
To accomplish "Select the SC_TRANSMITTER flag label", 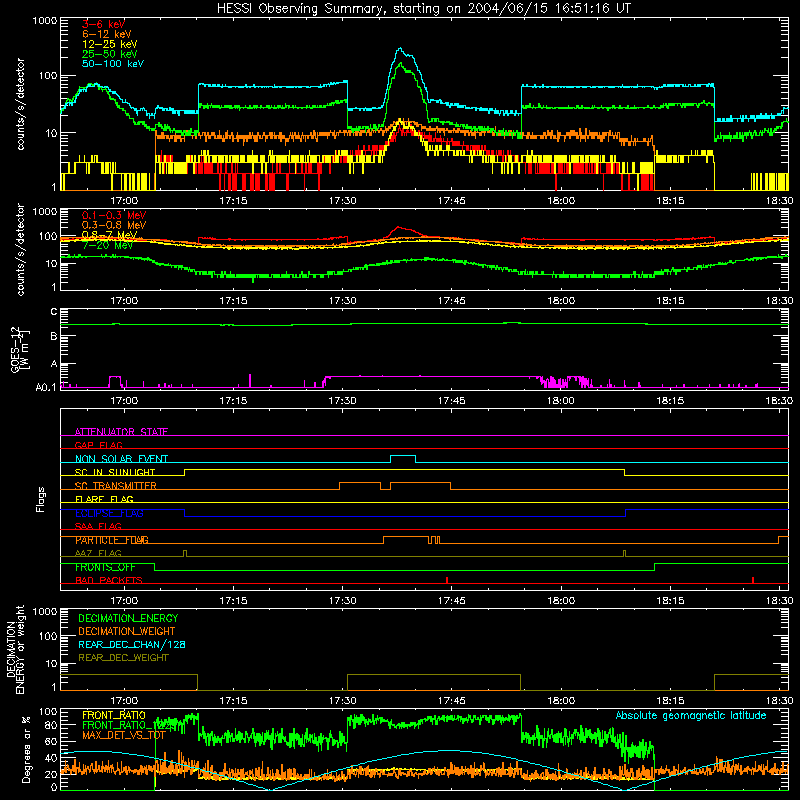I will click(x=115, y=486).
